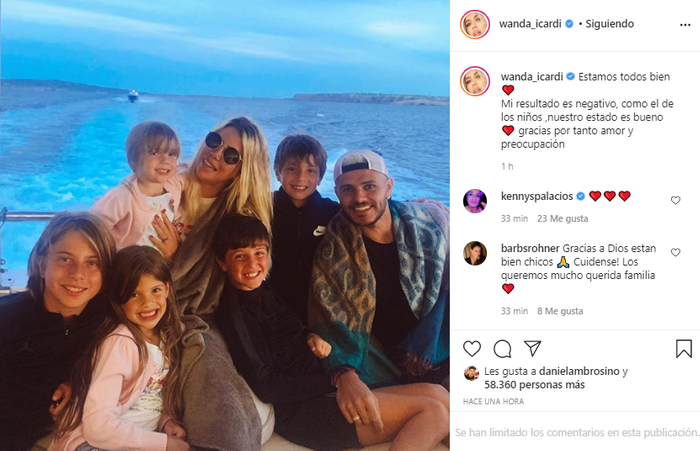700x451 pixels.
Task: Open kennyspalacios profile avatar
Action: [x=475, y=201]
